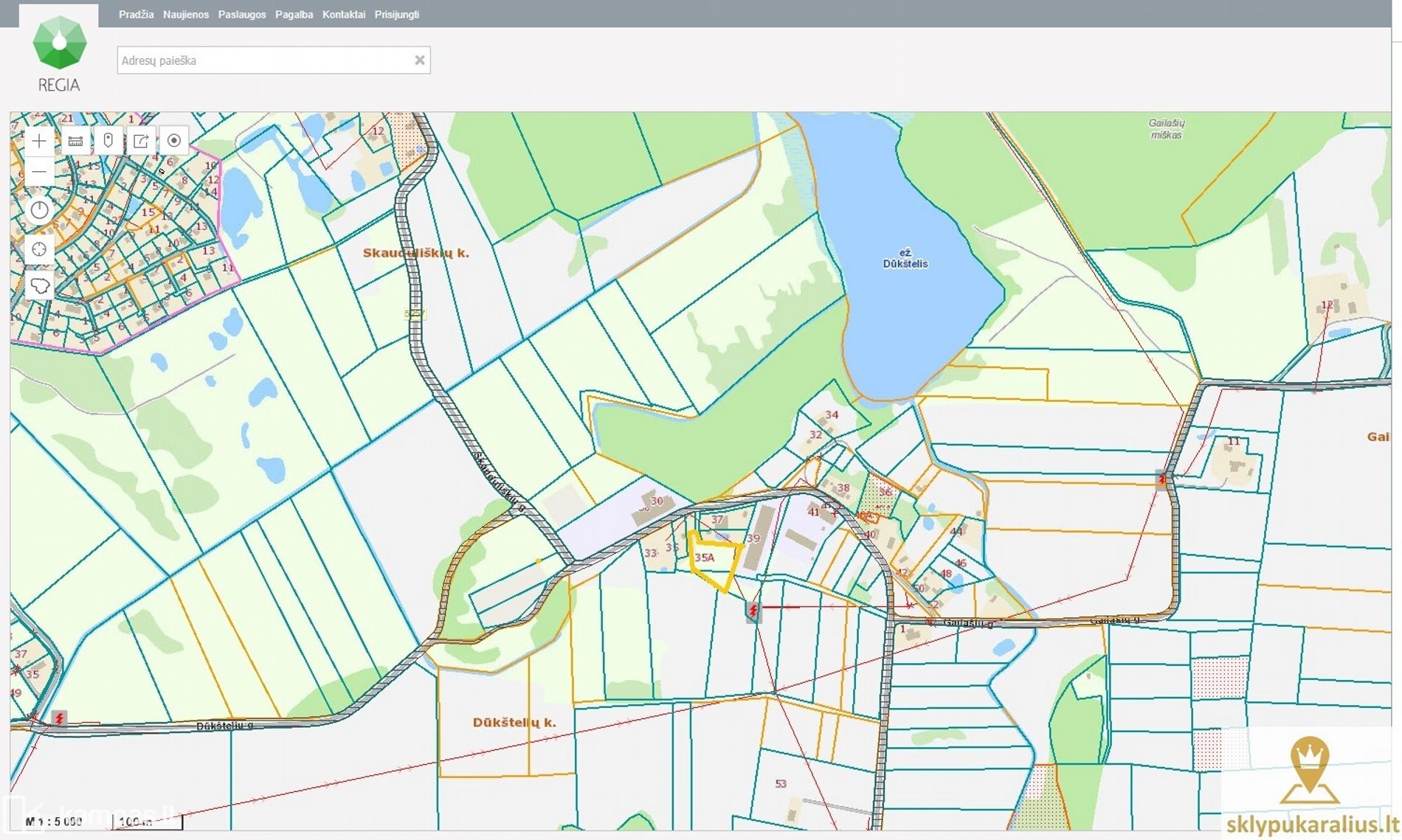This screenshot has width=1402, height=840.
Task: Open the Pradžia menu item
Action: [x=136, y=15]
